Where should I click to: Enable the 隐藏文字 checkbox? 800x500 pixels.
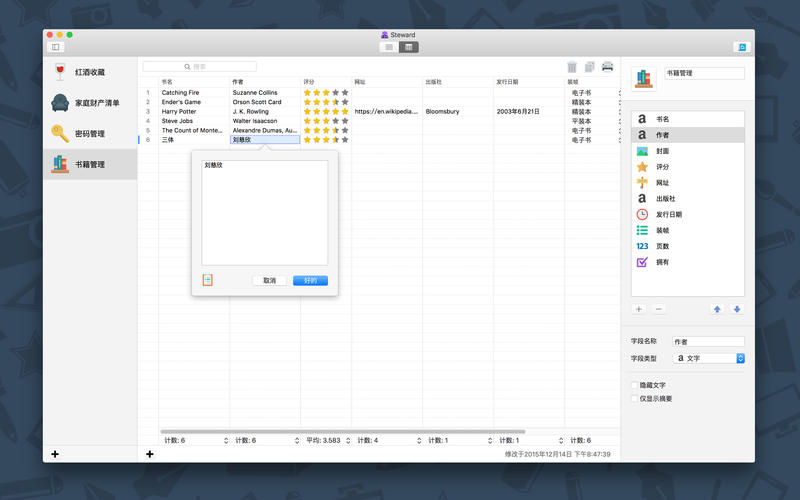point(634,385)
